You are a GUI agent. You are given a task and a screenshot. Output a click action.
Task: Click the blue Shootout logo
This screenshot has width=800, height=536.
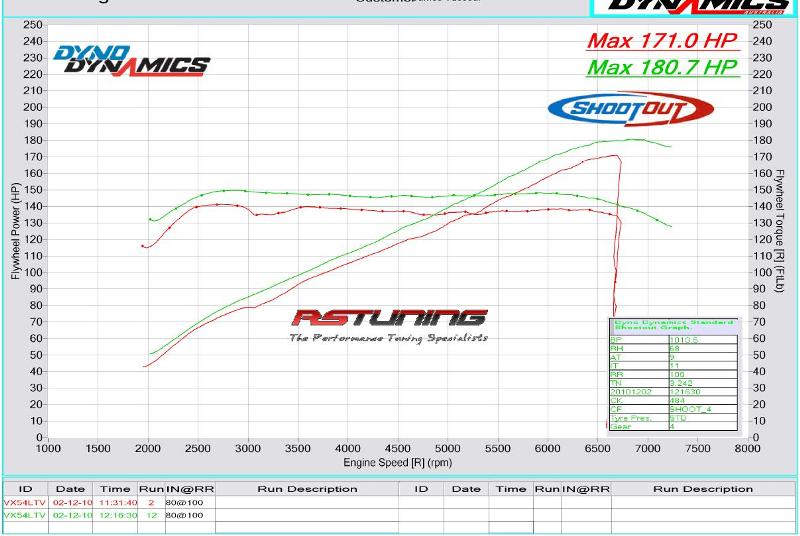click(629, 108)
